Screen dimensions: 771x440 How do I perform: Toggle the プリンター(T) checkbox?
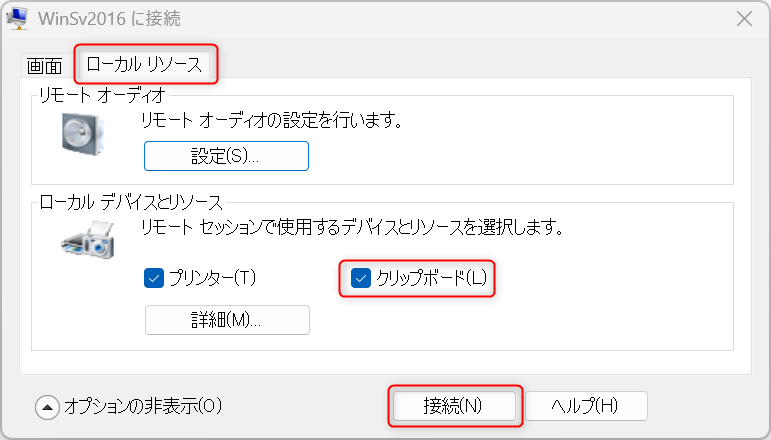[153, 278]
